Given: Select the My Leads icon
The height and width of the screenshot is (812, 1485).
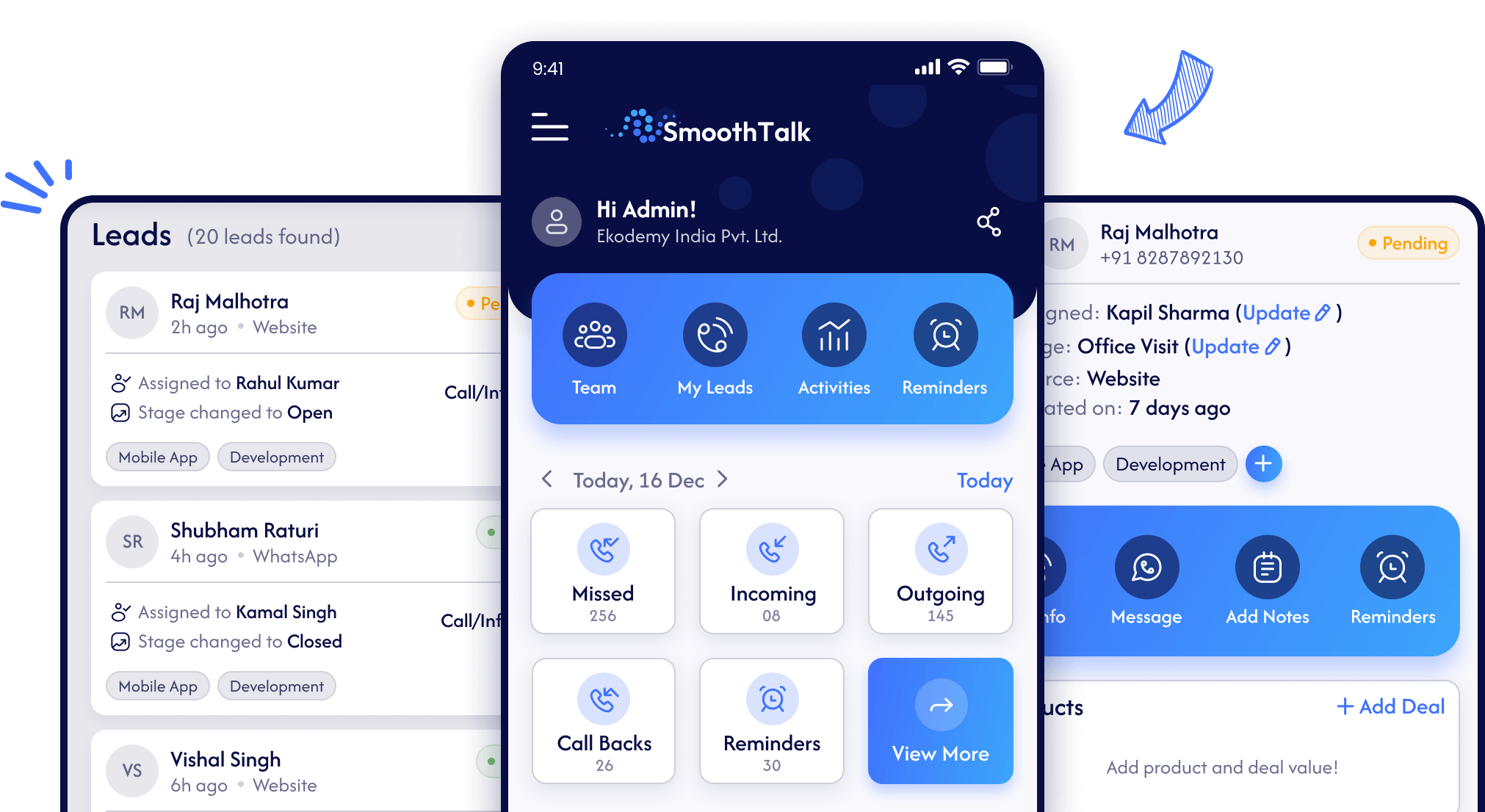Looking at the screenshot, I should coord(714,339).
